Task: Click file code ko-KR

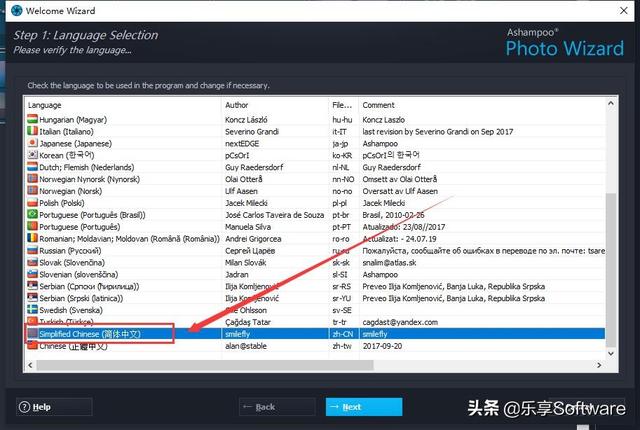Action: tap(342, 155)
